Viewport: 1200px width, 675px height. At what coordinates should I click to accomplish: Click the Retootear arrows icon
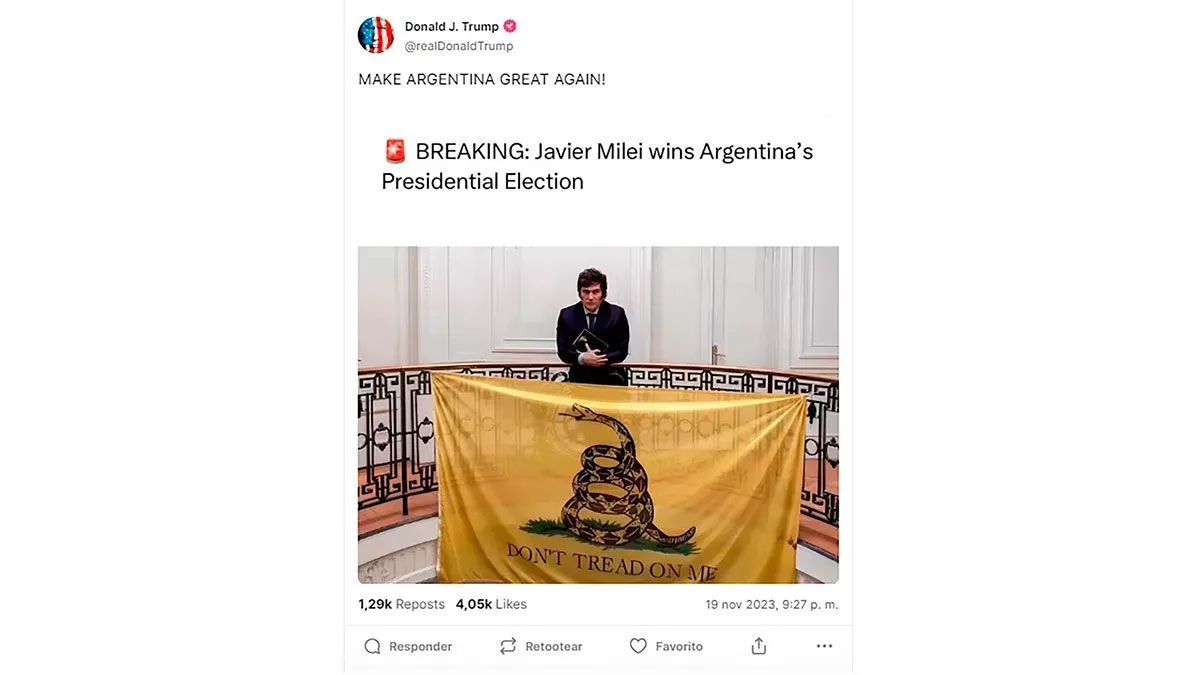pos(508,646)
